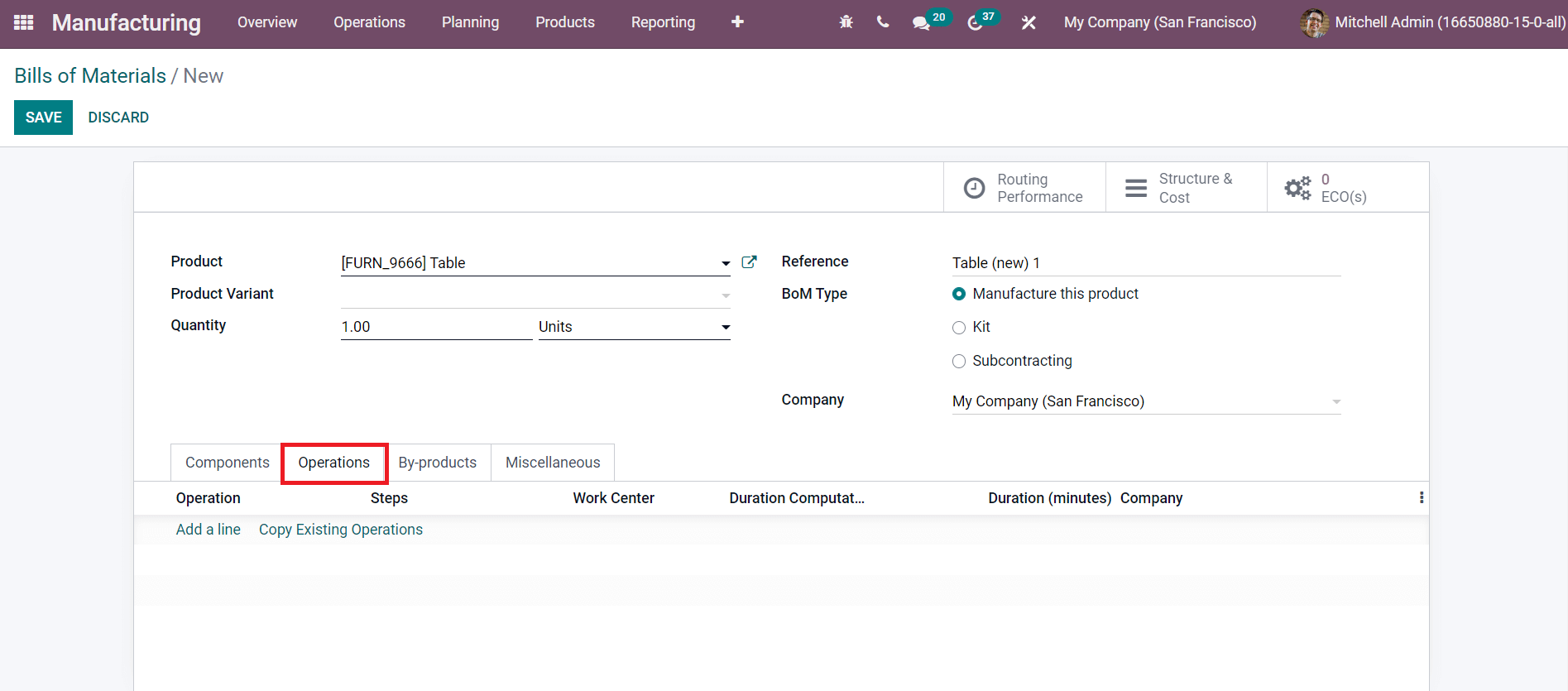
Task: Click the debug bug icon
Action: click(x=846, y=22)
